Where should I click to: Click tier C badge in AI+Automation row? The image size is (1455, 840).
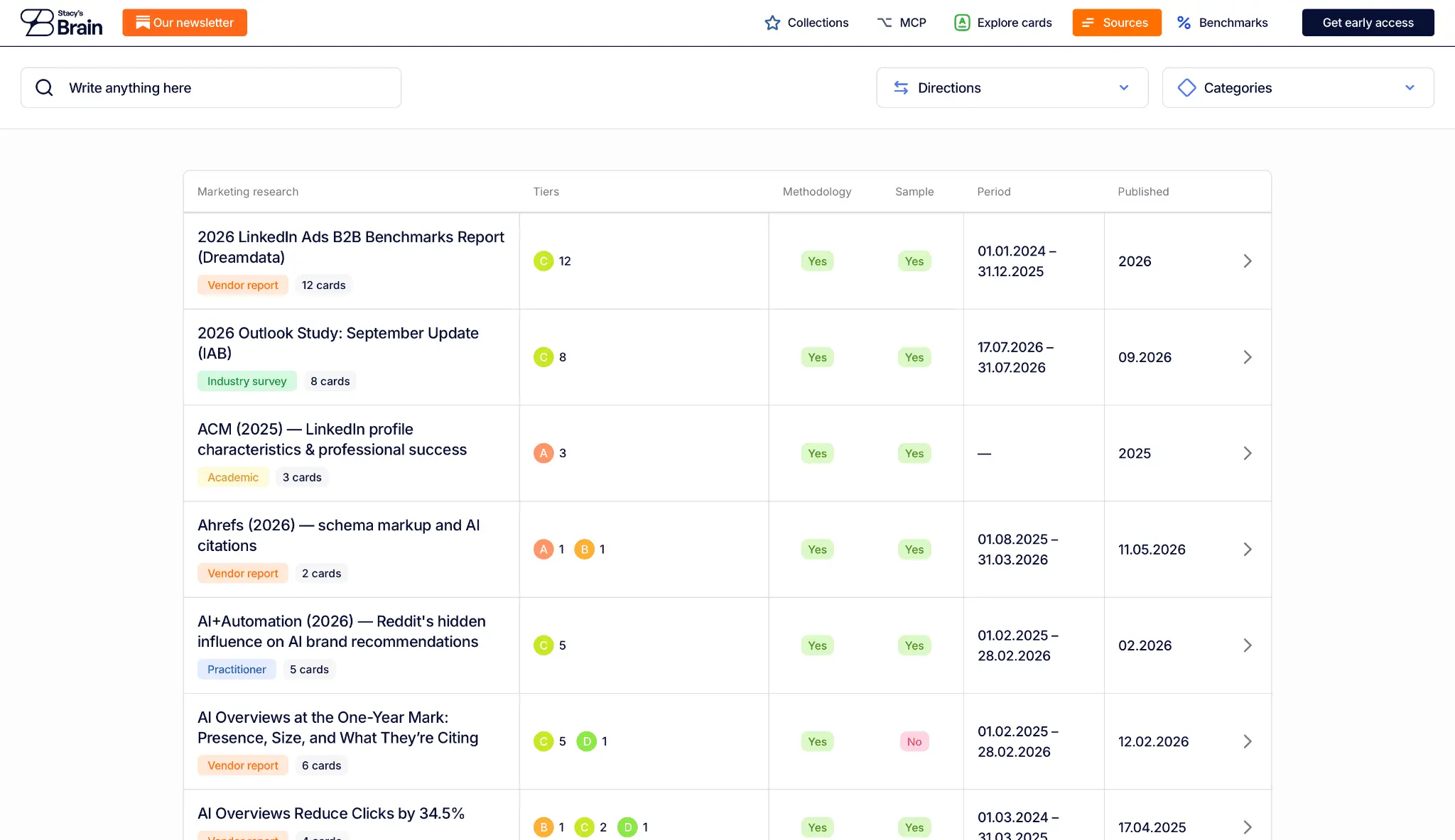click(543, 645)
